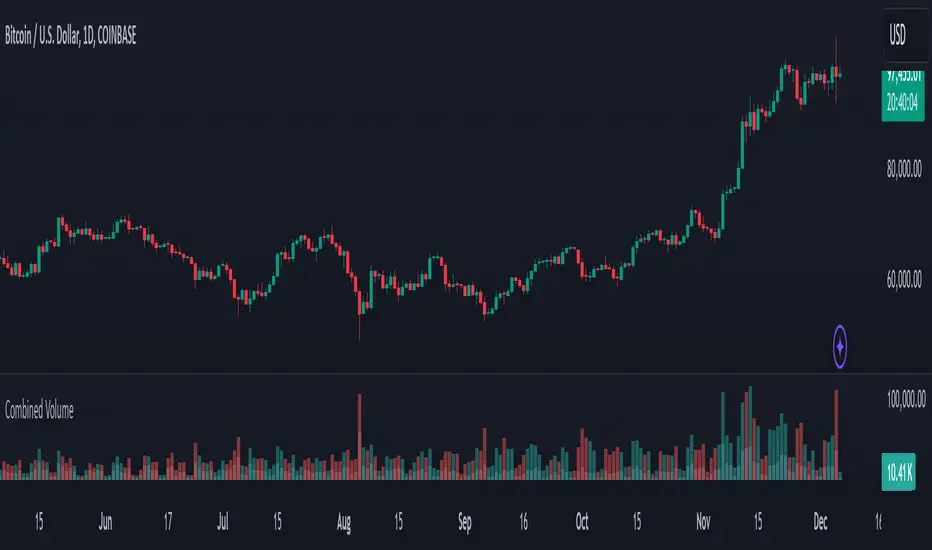Select the Jun label on the time axis
The height and width of the screenshot is (550, 932).
pyautogui.click(x=106, y=521)
